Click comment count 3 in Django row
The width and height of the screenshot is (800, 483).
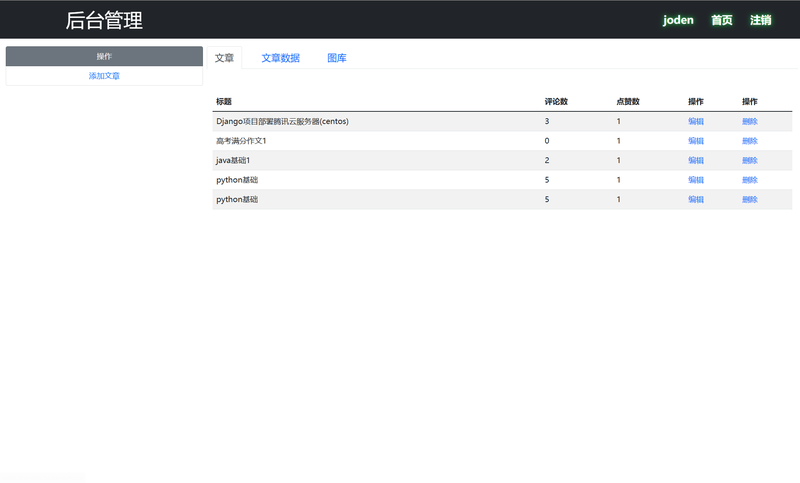(x=547, y=121)
